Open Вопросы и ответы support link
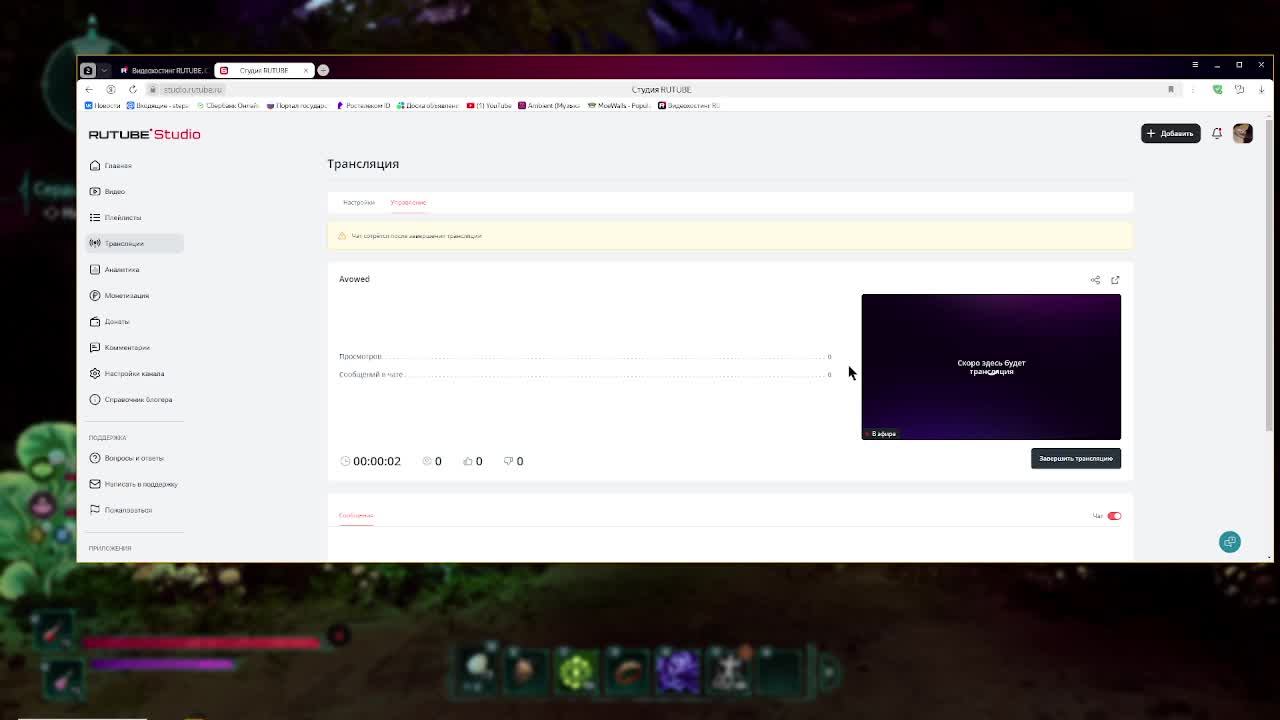 pos(126,458)
